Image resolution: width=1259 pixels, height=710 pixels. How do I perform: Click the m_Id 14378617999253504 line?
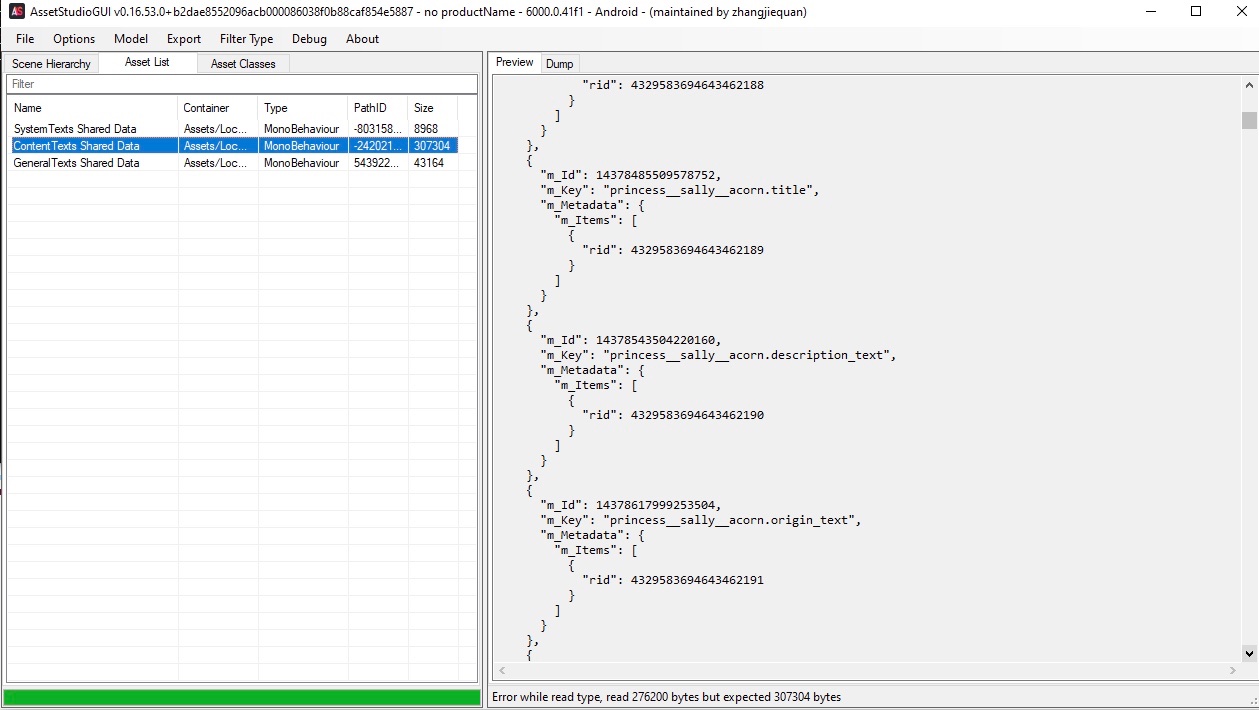click(x=630, y=505)
